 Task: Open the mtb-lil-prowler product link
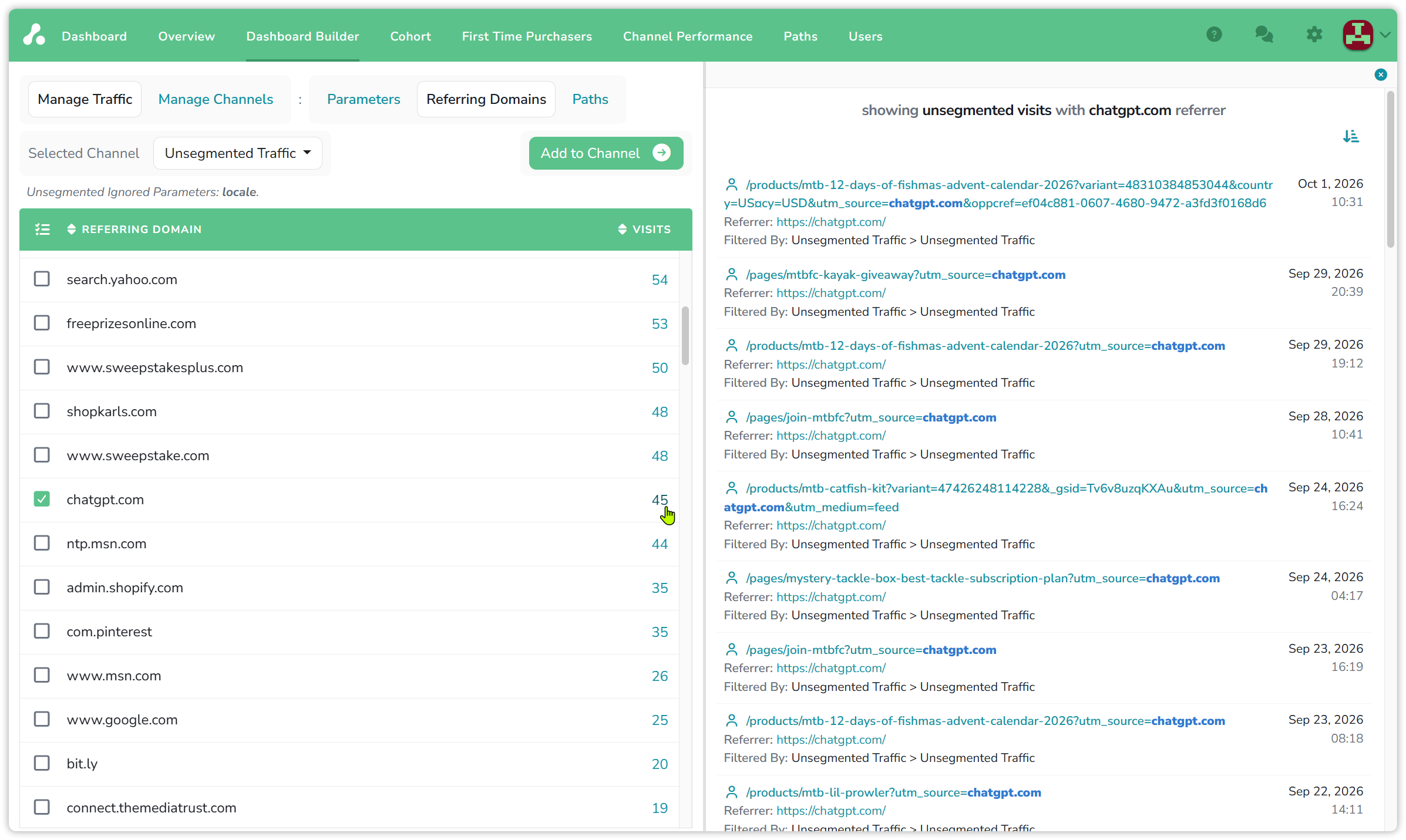point(893,792)
